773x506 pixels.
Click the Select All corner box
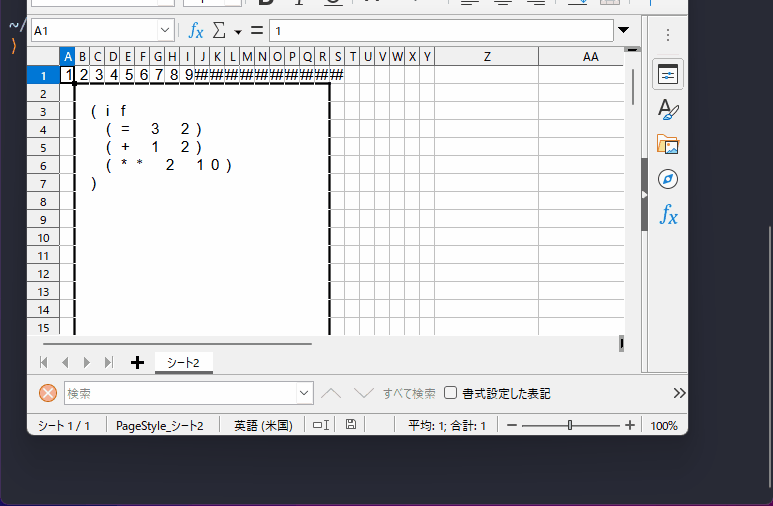tap(43, 56)
